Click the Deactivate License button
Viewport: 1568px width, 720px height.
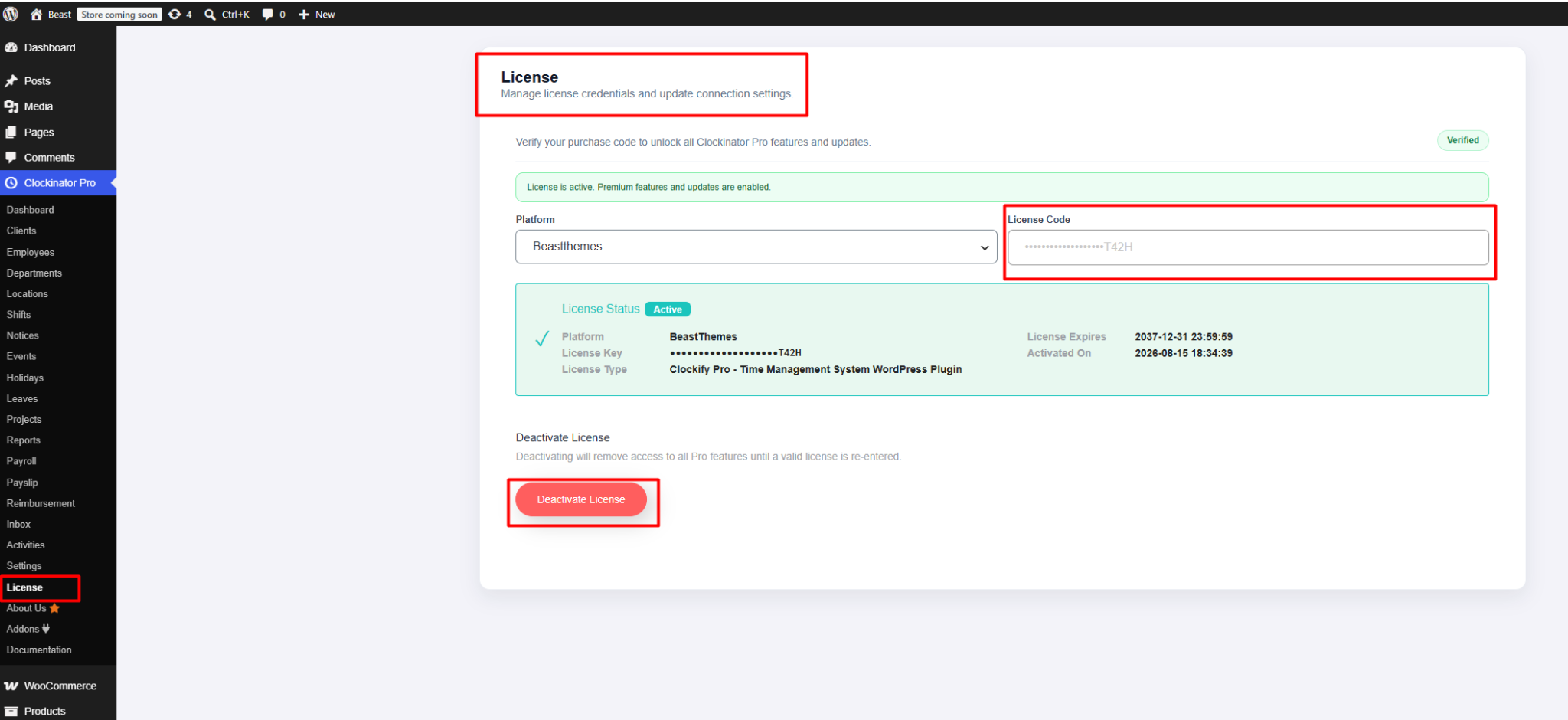pyautogui.click(x=581, y=499)
